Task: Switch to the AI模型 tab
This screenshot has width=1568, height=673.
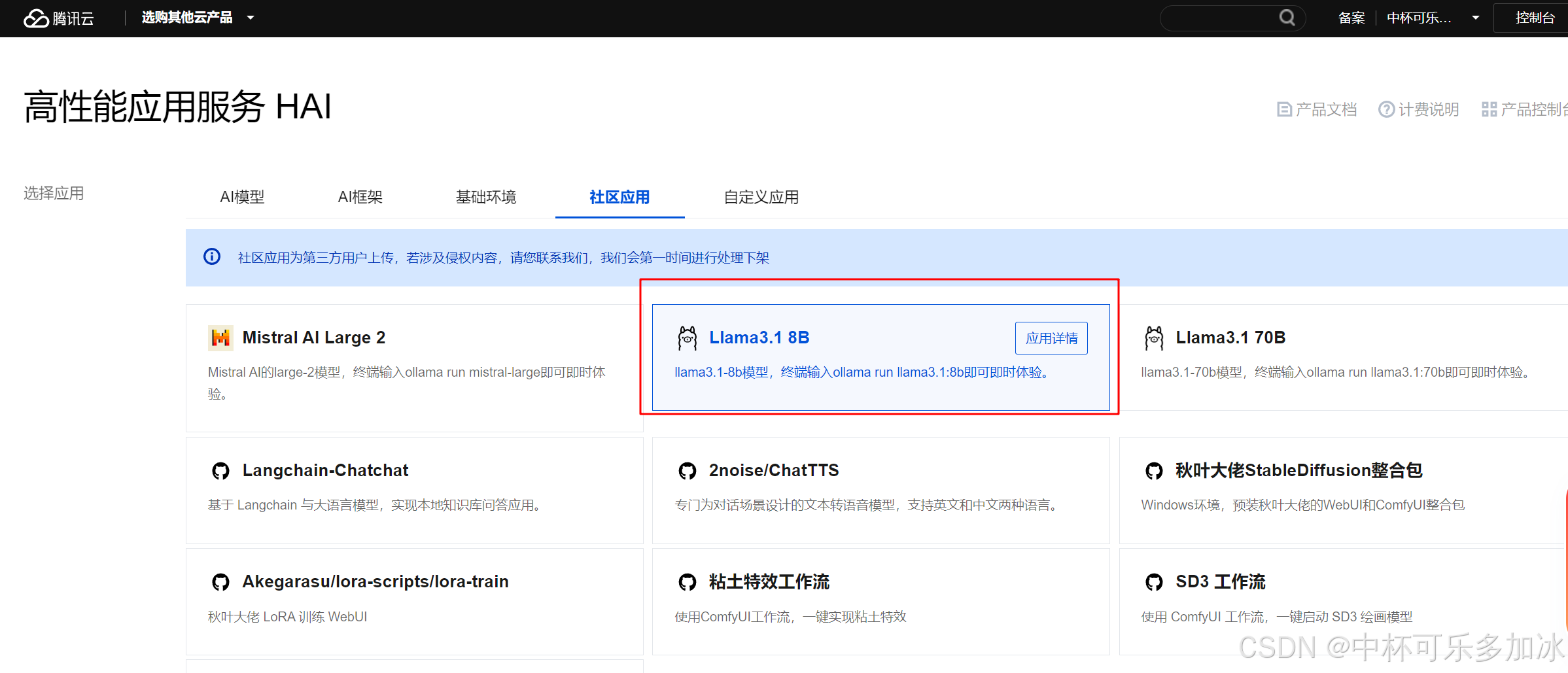Action: 242,197
